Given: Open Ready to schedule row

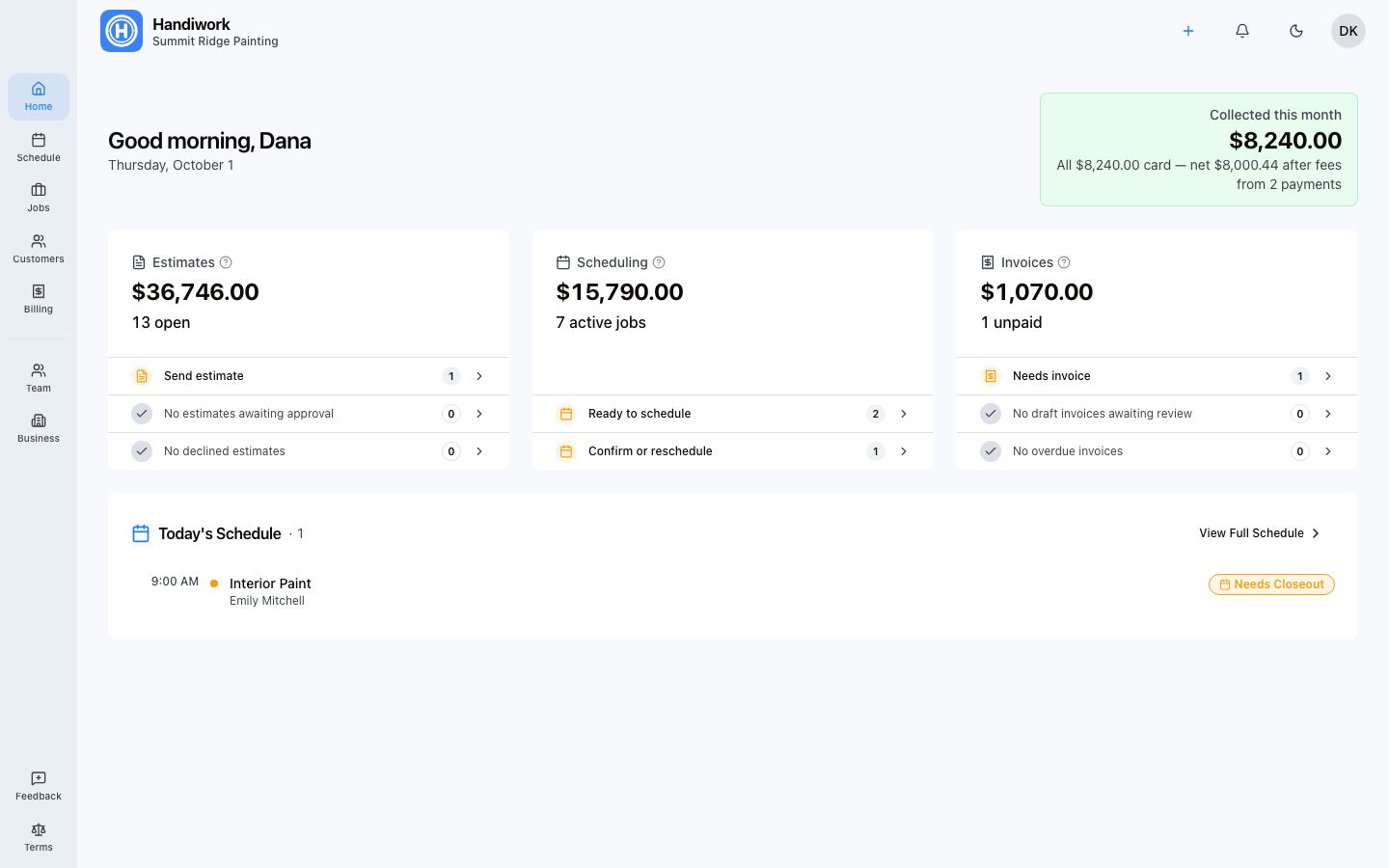Looking at the screenshot, I should tap(733, 414).
